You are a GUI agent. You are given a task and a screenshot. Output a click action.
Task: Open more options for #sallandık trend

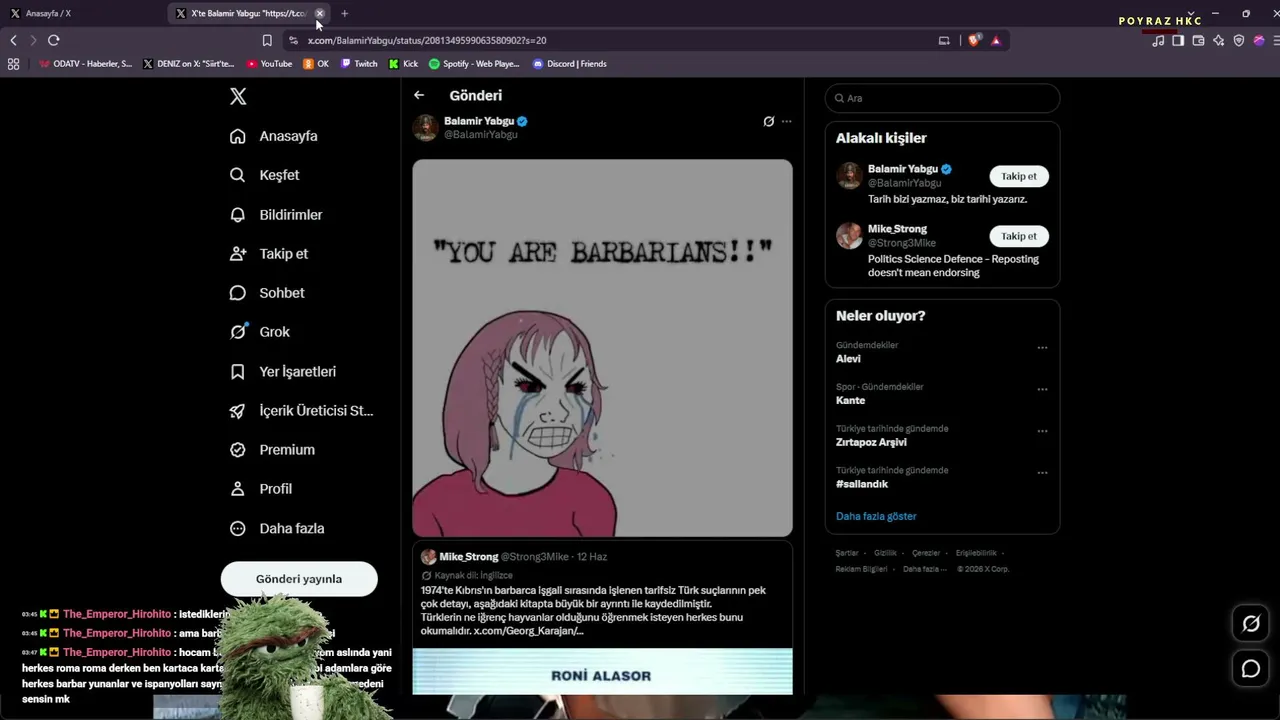pyautogui.click(x=1042, y=473)
